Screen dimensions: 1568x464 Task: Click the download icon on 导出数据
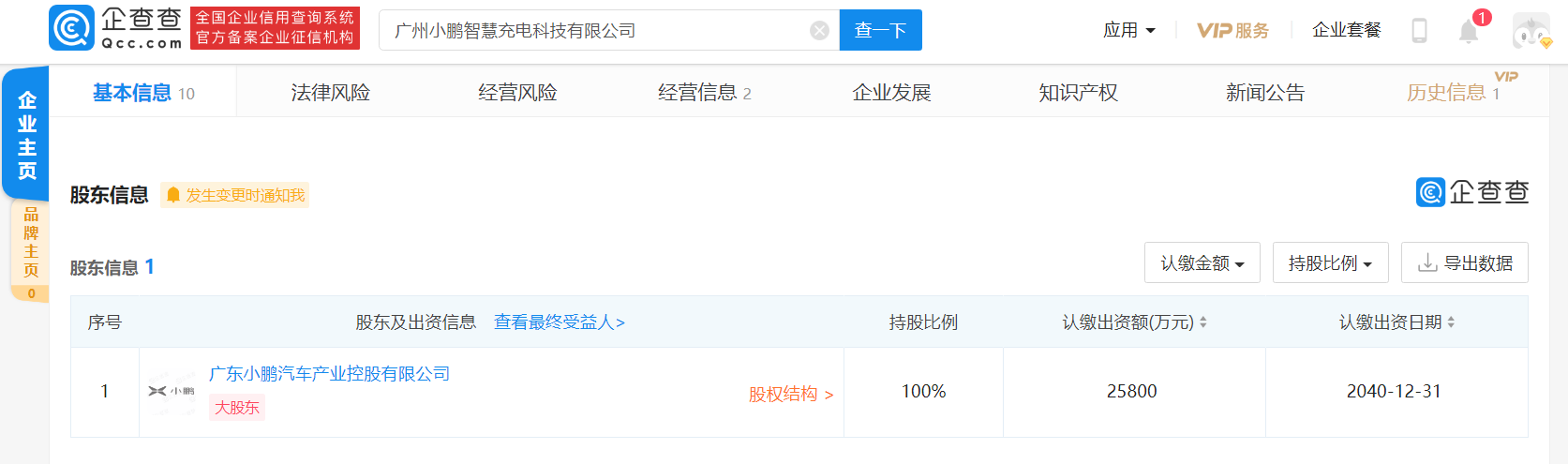pos(1427,263)
